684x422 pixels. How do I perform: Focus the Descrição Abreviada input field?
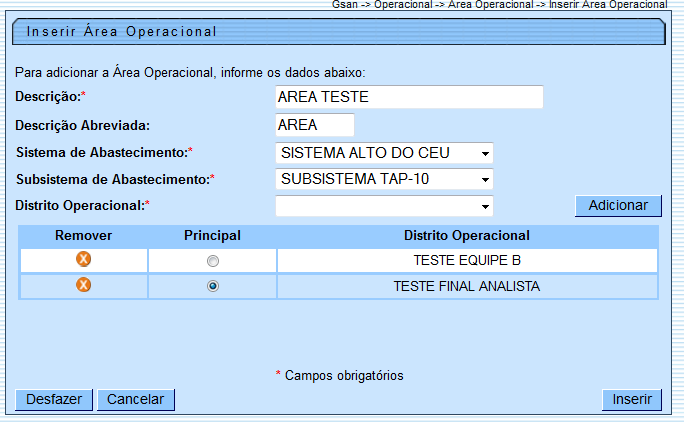tap(314, 125)
